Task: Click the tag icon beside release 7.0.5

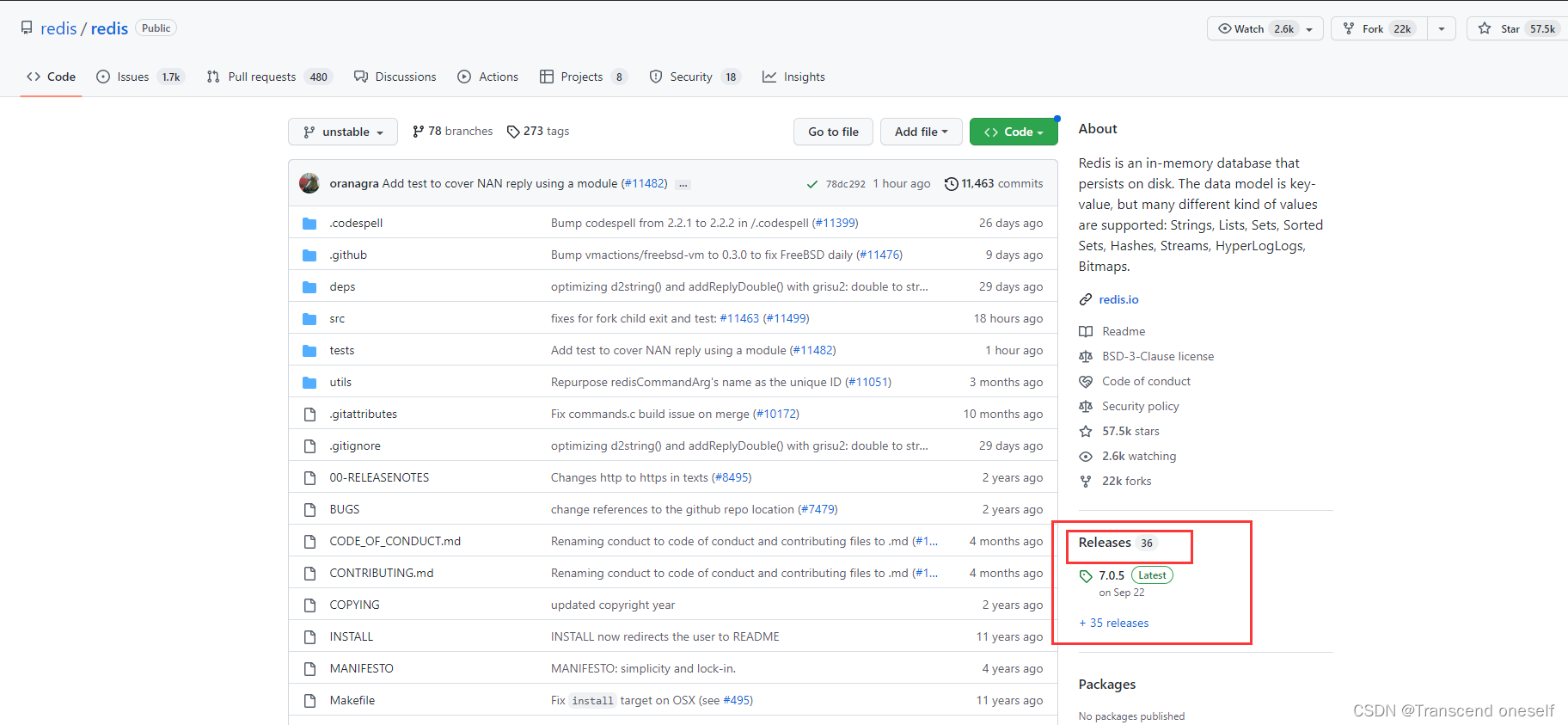Action: click(1086, 576)
